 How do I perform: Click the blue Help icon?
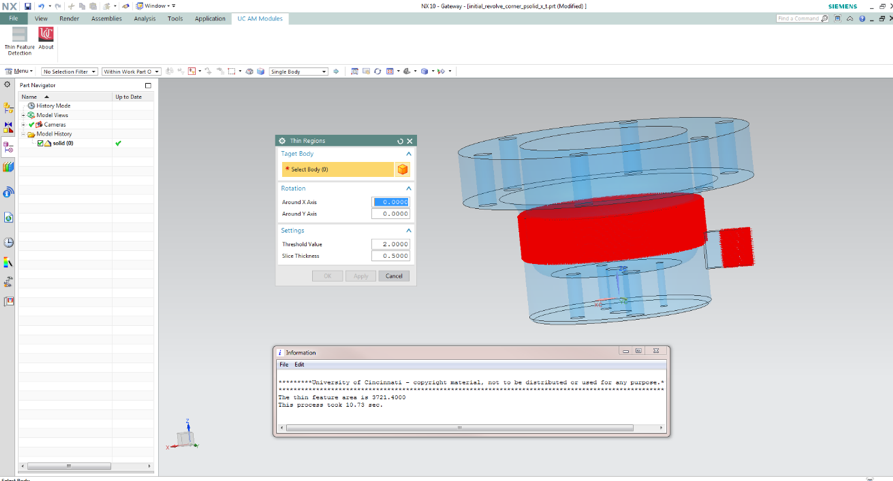click(862, 18)
